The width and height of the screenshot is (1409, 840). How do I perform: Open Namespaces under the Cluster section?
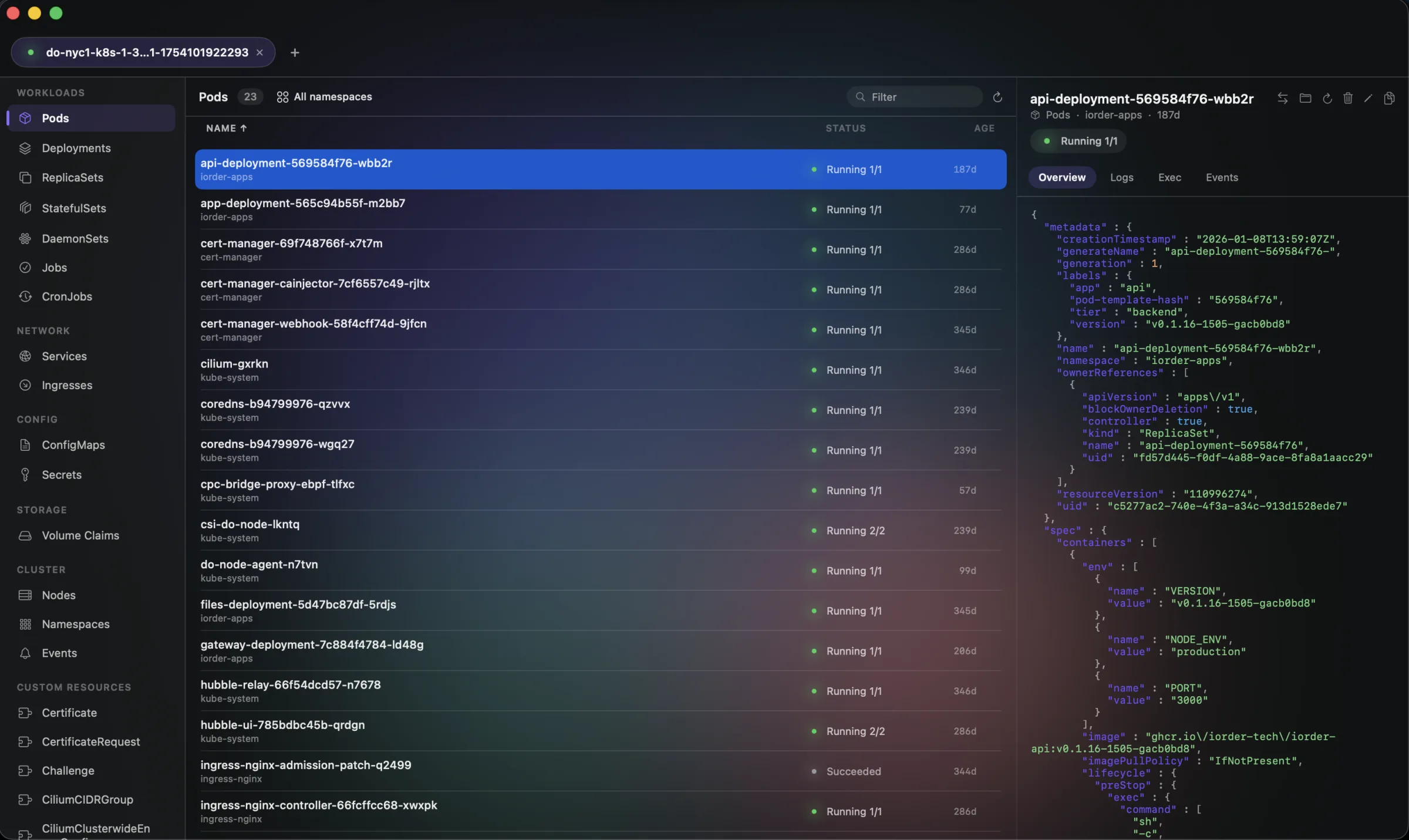pos(91,625)
